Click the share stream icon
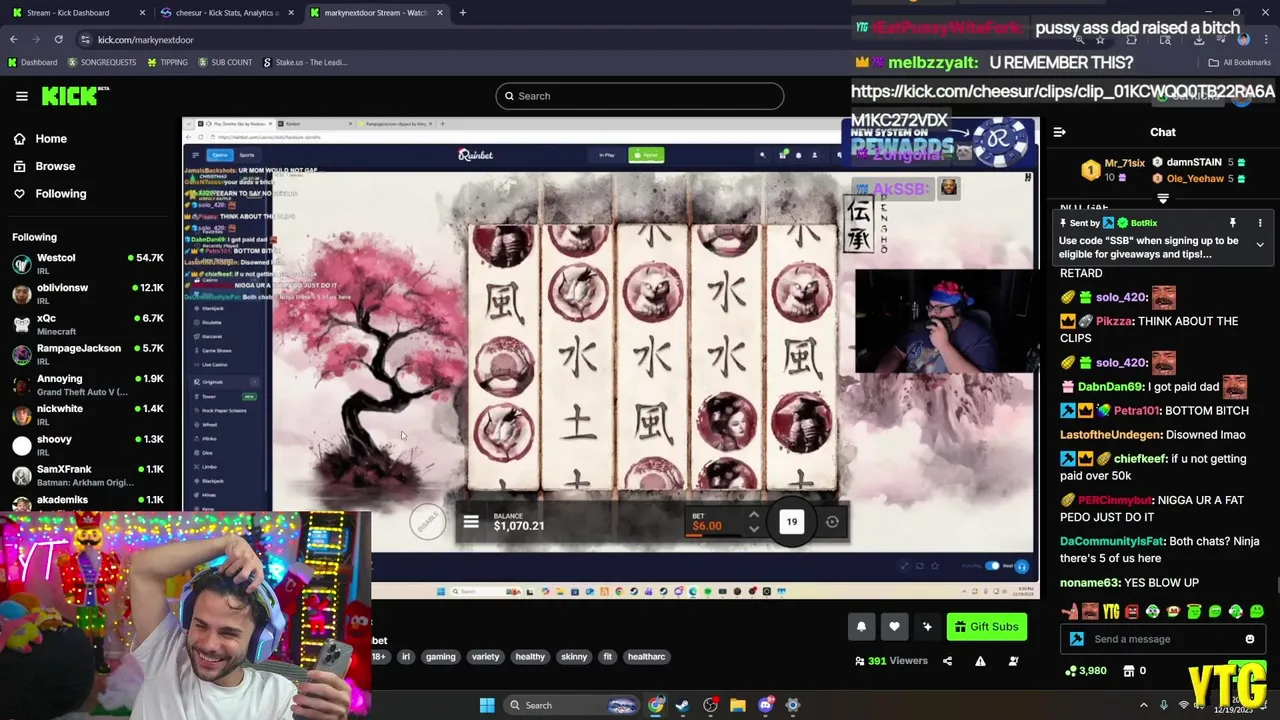This screenshot has height=720, width=1280. point(947,661)
